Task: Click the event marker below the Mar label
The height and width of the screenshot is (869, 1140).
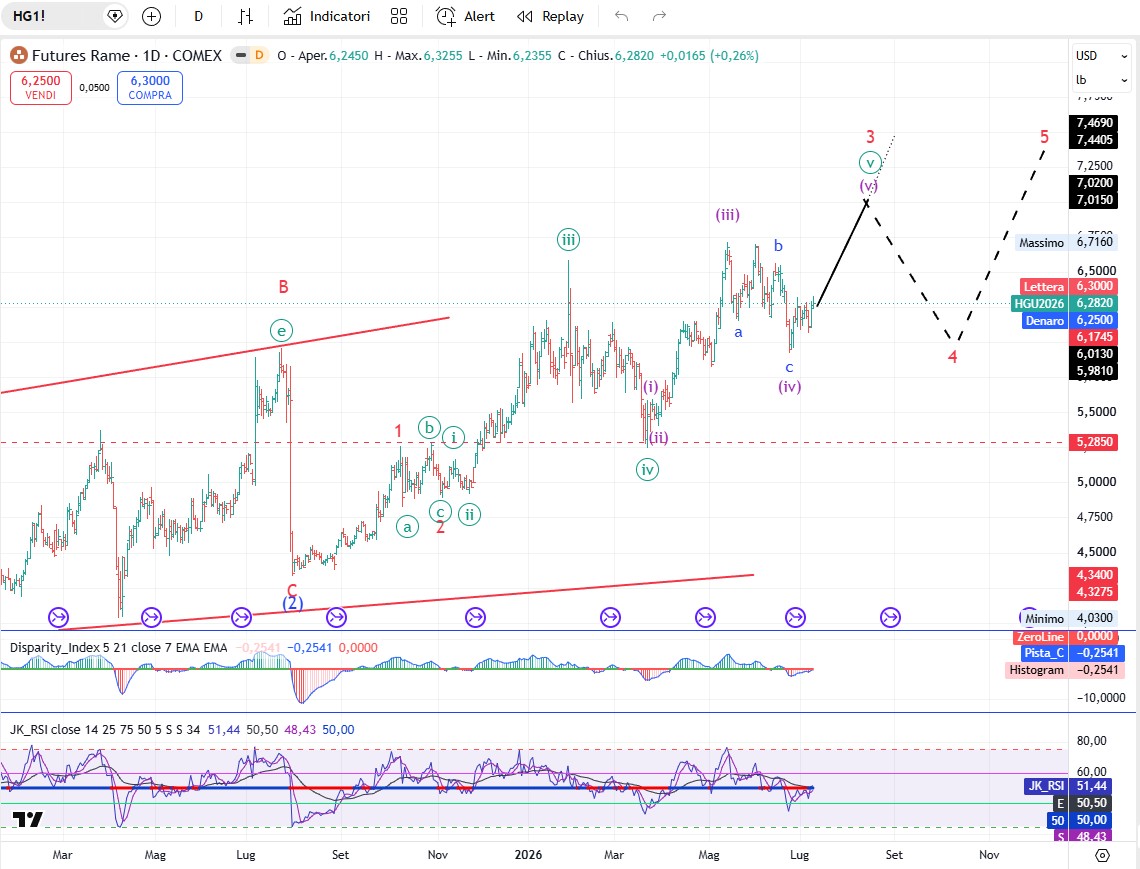Action: pyautogui.click(x=58, y=617)
